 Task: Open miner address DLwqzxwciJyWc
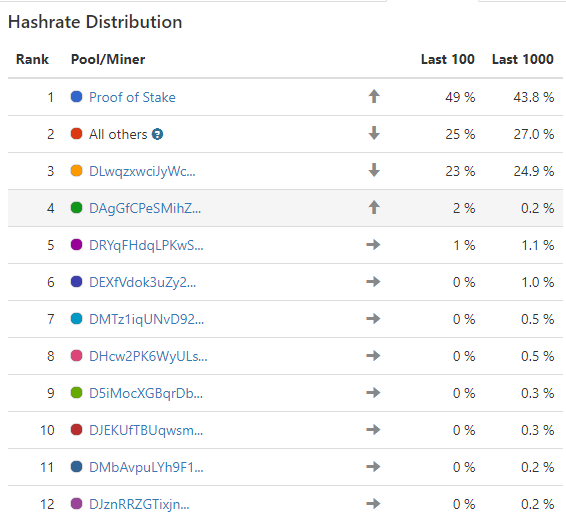(142, 171)
